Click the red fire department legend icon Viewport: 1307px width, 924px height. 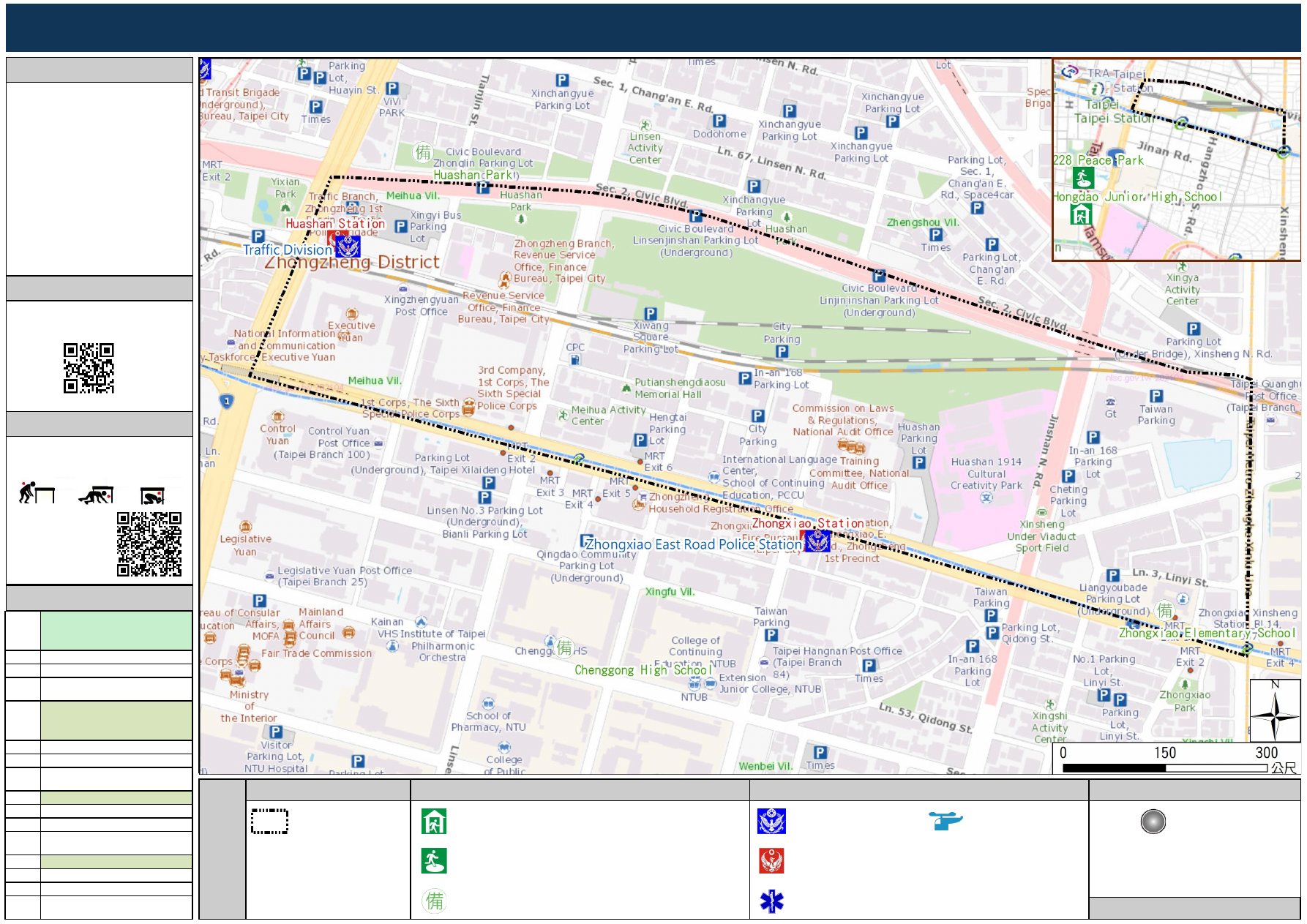pyautogui.click(x=771, y=861)
